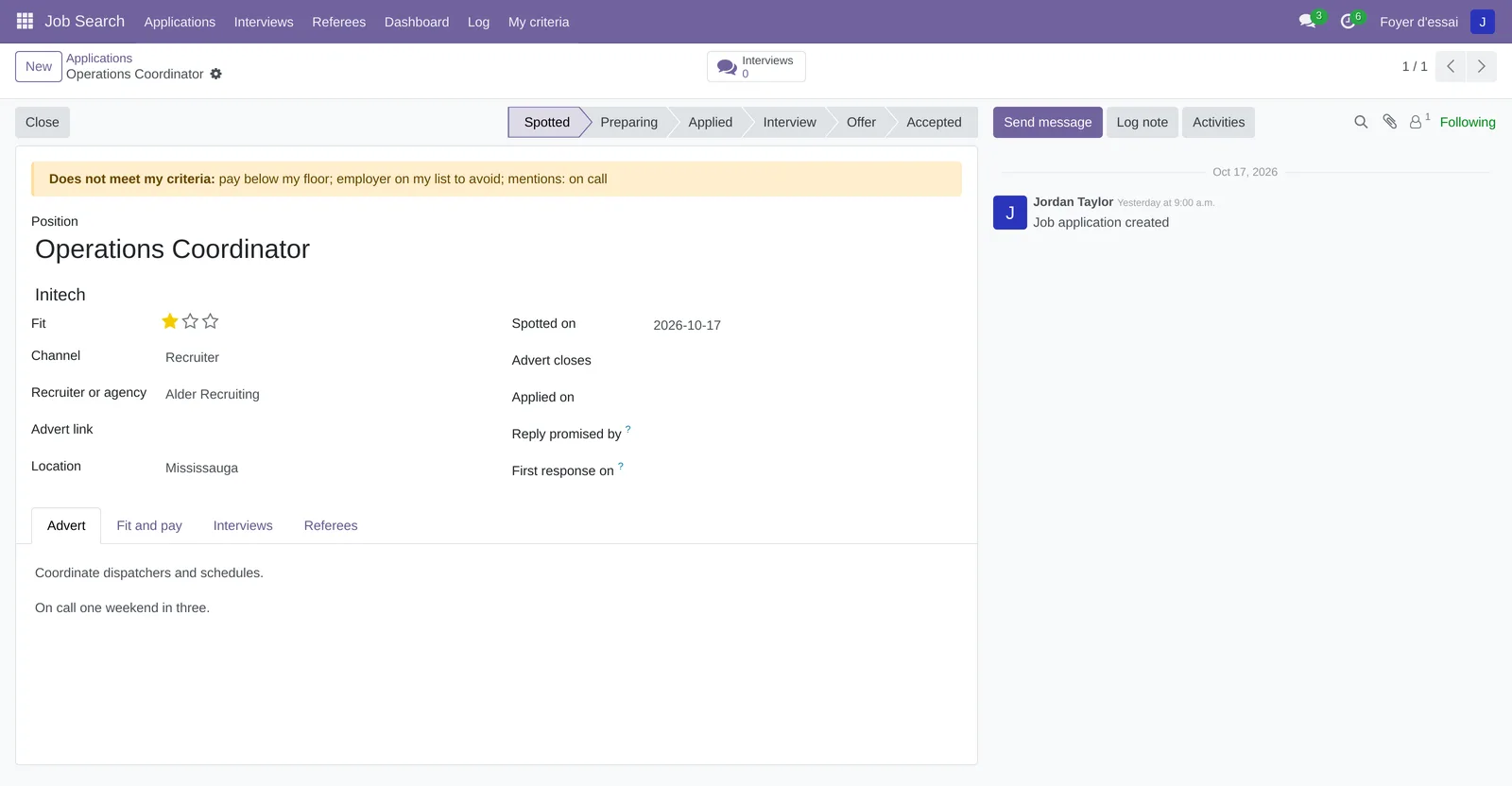Image resolution: width=1512 pixels, height=786 pixels.
Task: Switch to the Interviews tab in form
Action: [243, 525]
